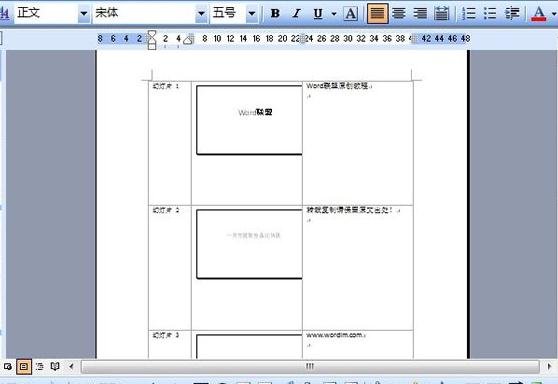Center-align the paragraph
Screen dimensions: 558x384
(399, 14)
